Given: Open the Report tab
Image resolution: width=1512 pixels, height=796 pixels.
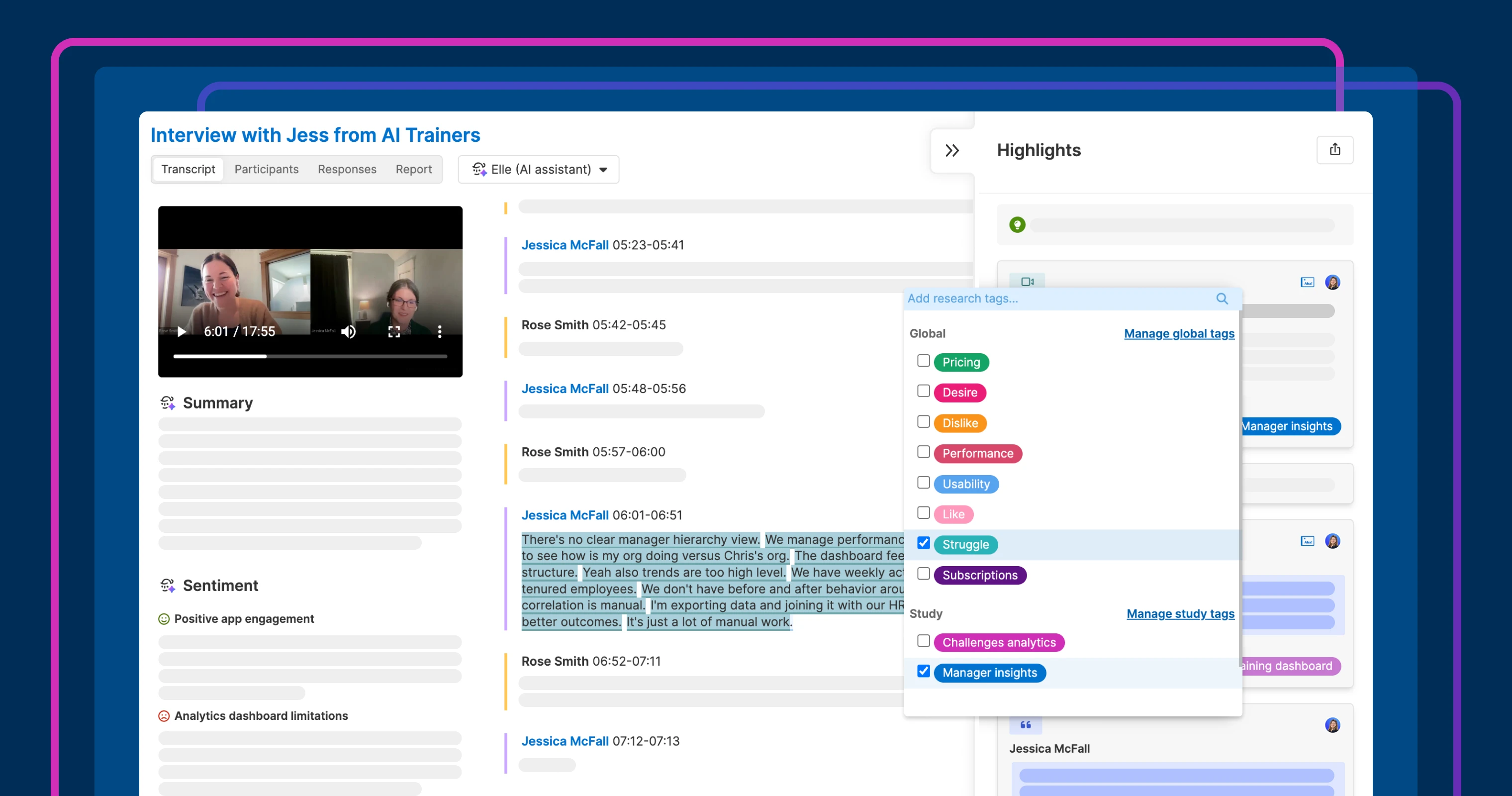Looking at the screenshot, I should (x=414, y=169).
